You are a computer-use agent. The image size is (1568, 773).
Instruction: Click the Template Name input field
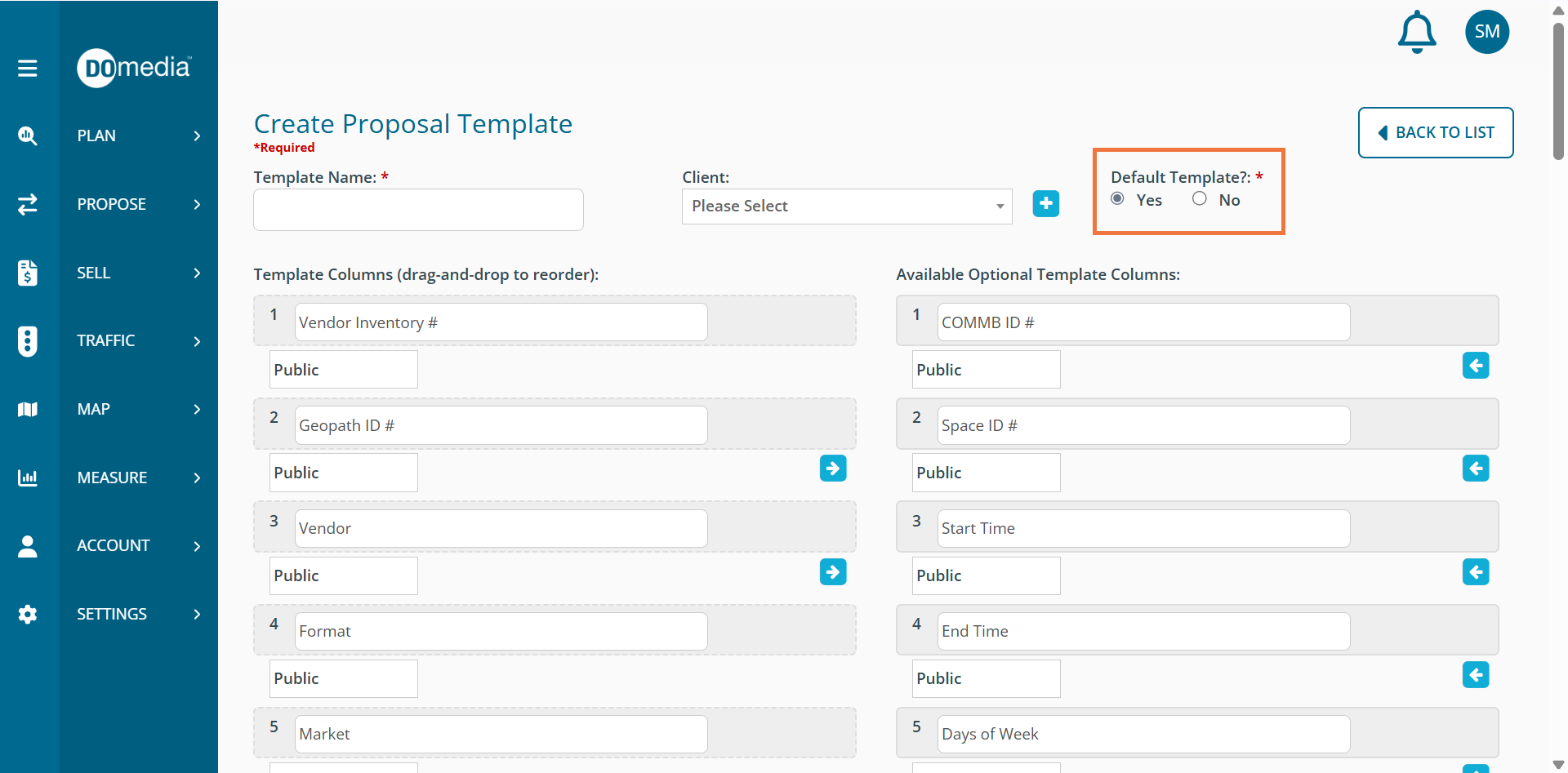tap(418, 211)
